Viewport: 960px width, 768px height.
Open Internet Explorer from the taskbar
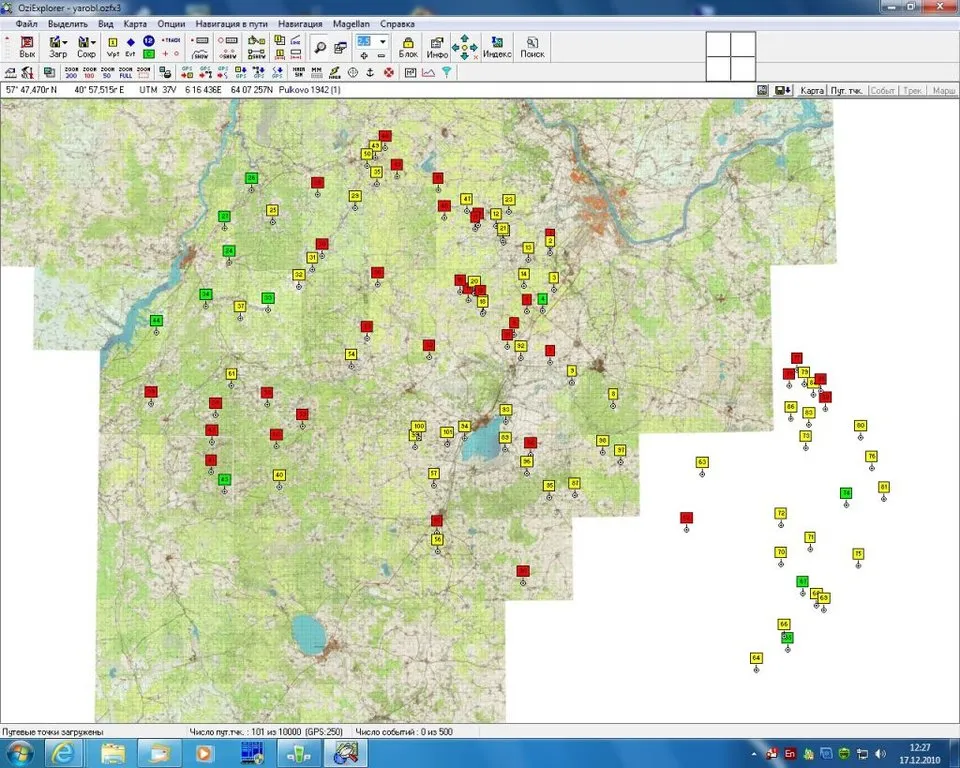[62, 753]
